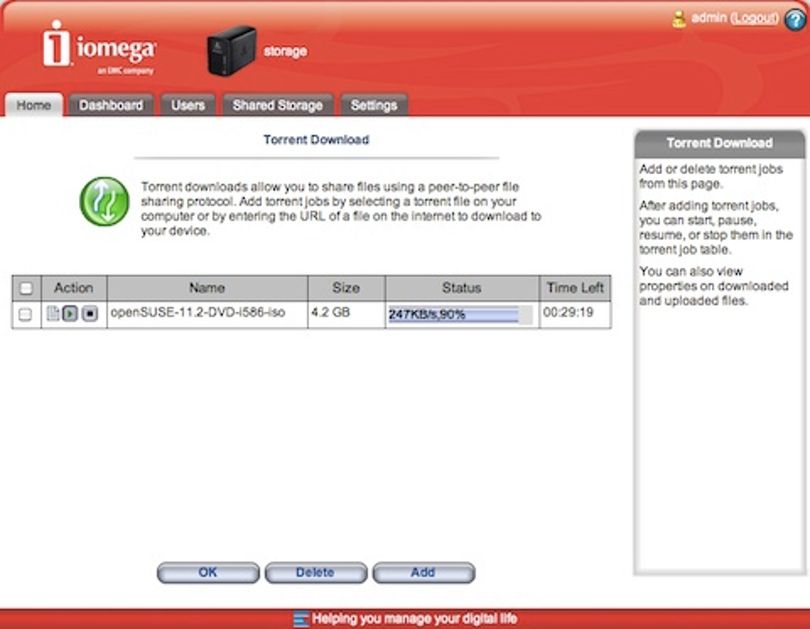Switch to the Dashboard tab

111,105
